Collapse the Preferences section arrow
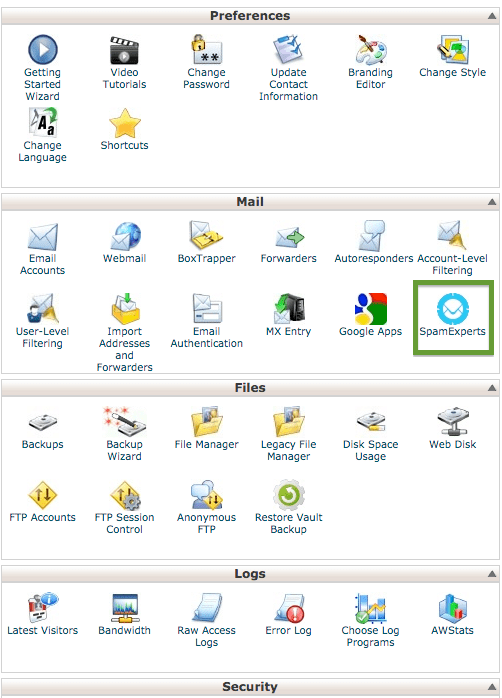Screen dimensions: 502x698 click(x=492, y=16)
